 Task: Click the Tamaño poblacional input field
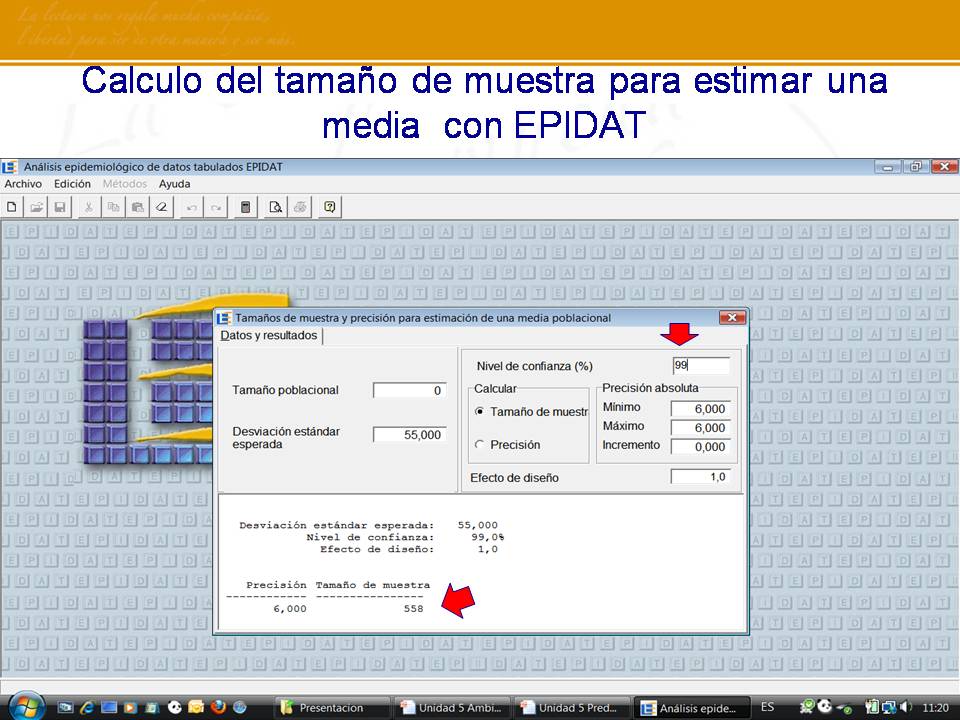click(410, 391)
